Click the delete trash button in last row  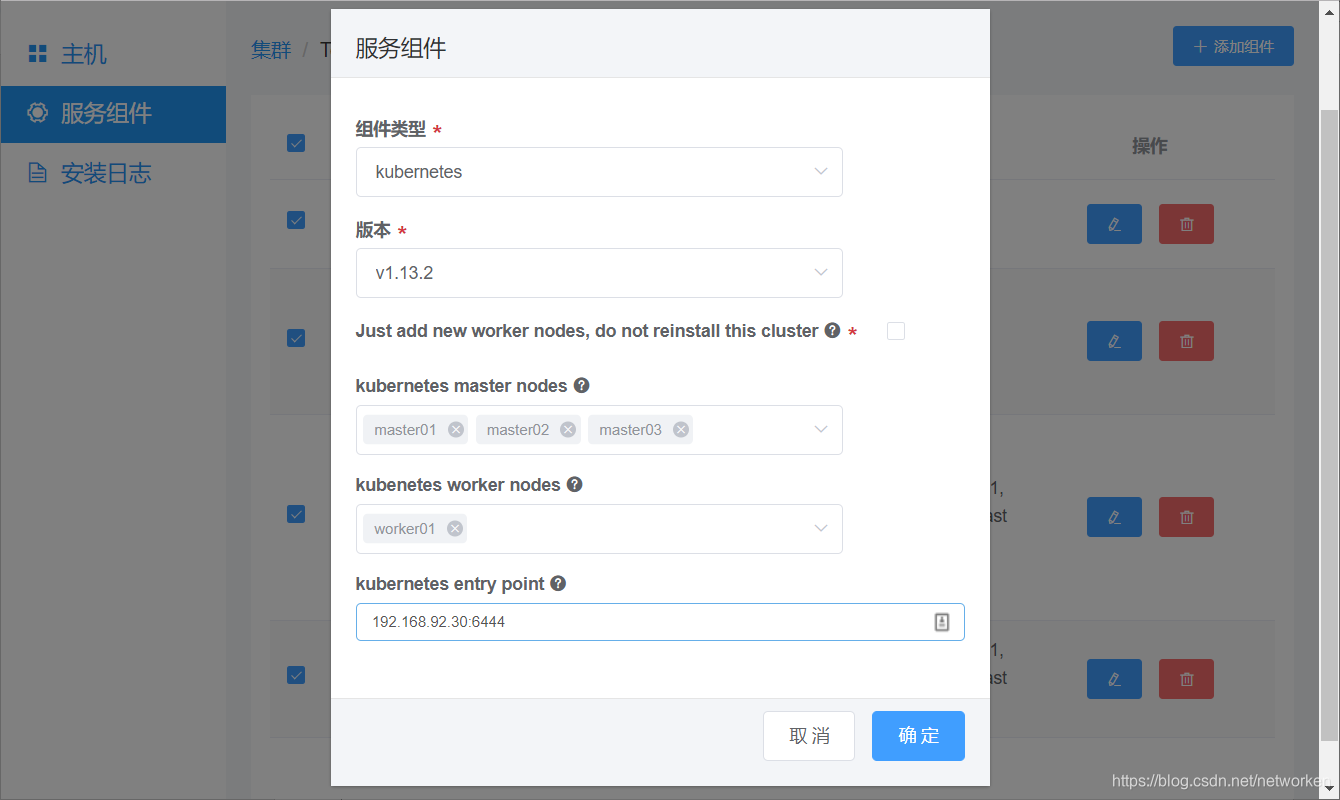click(x=1186, y=679)
